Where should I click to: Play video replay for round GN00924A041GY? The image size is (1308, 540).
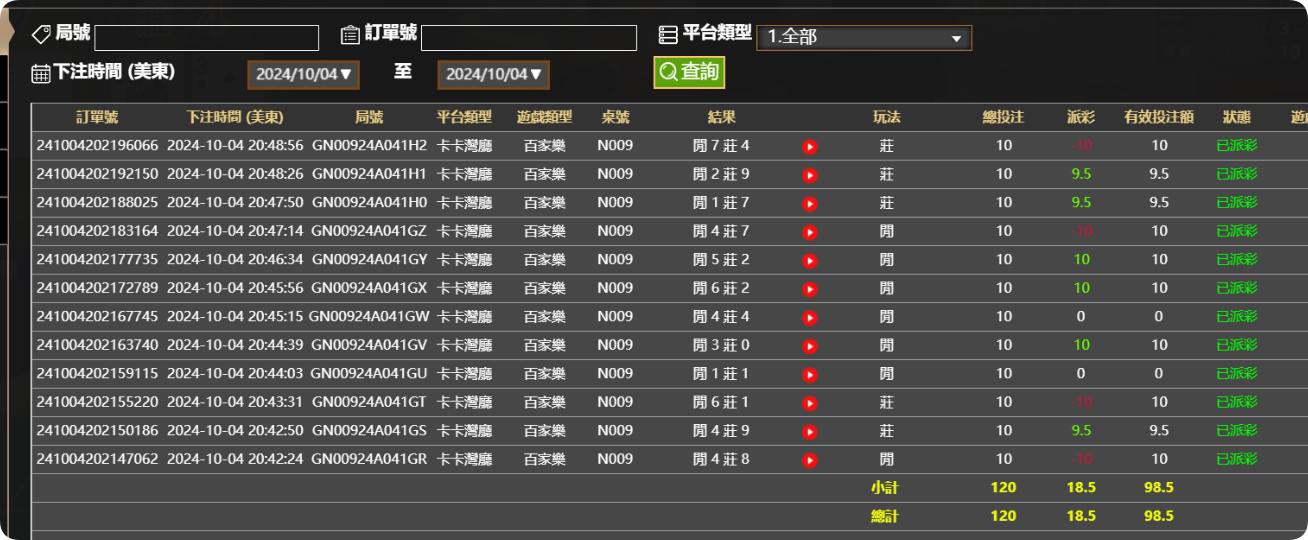tap(810, 261)
